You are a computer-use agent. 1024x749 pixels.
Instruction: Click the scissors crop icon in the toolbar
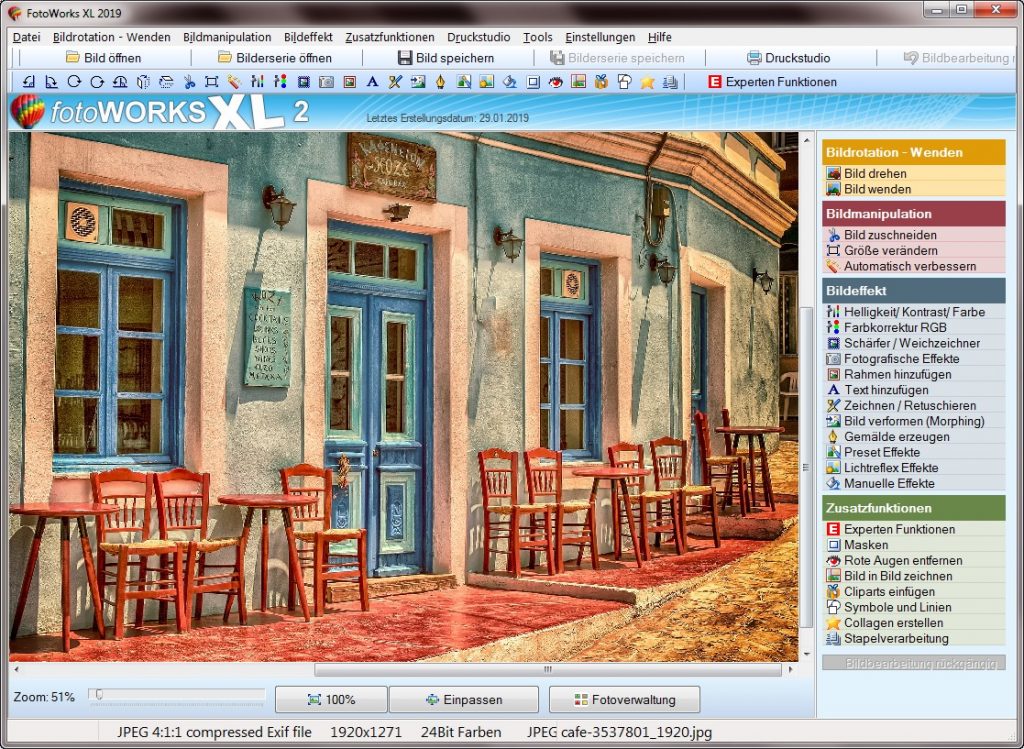(x=188, y=82)
